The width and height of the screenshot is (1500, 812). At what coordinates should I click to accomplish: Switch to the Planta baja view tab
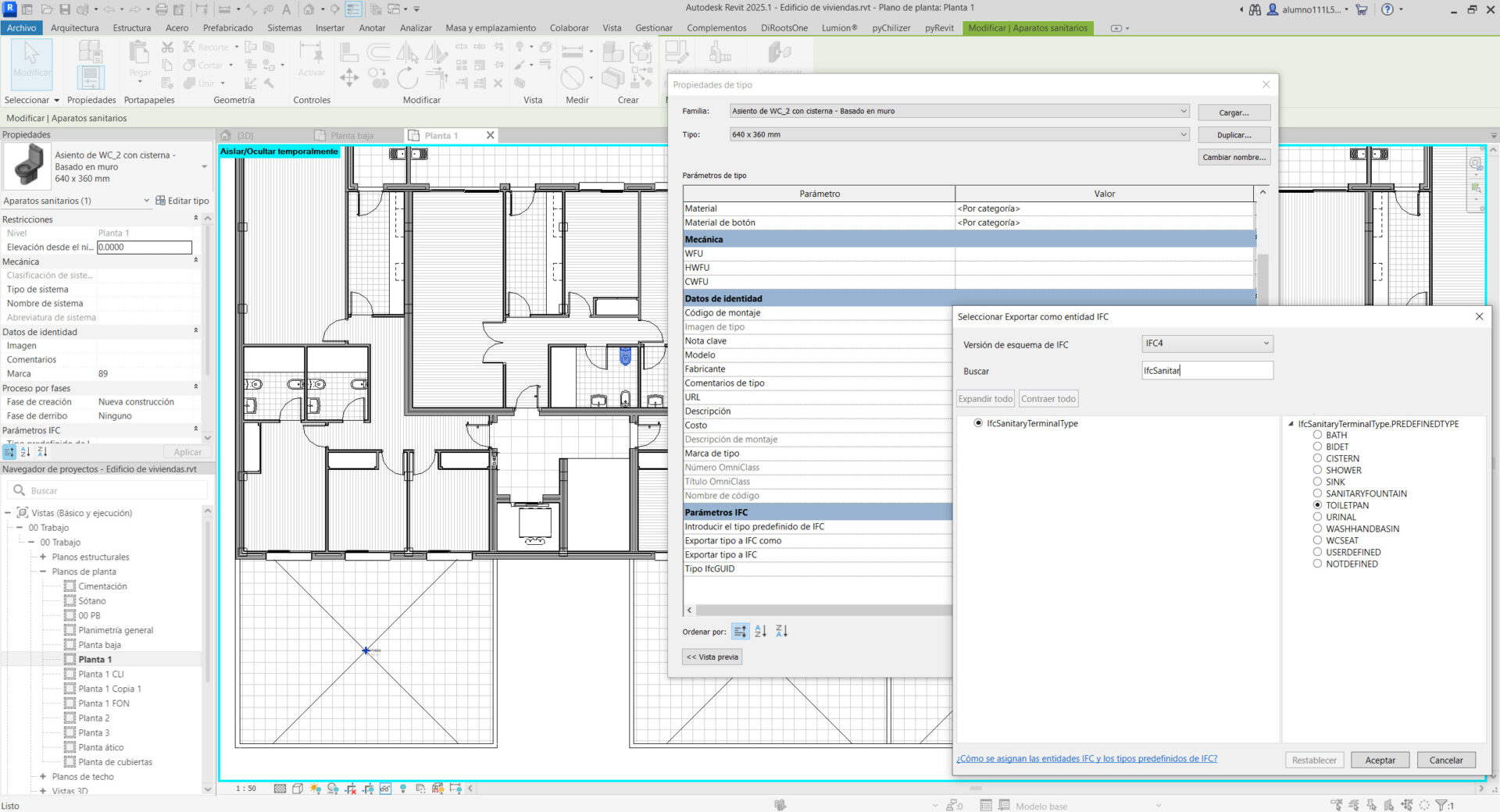351,136
